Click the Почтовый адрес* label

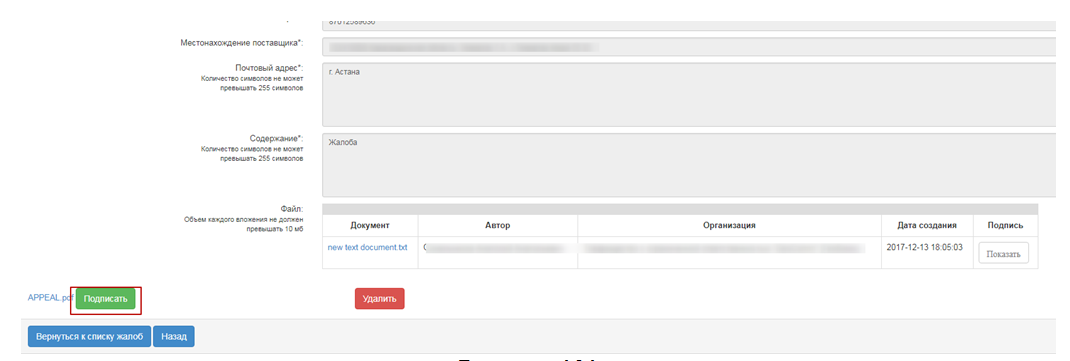coord(269,68)
